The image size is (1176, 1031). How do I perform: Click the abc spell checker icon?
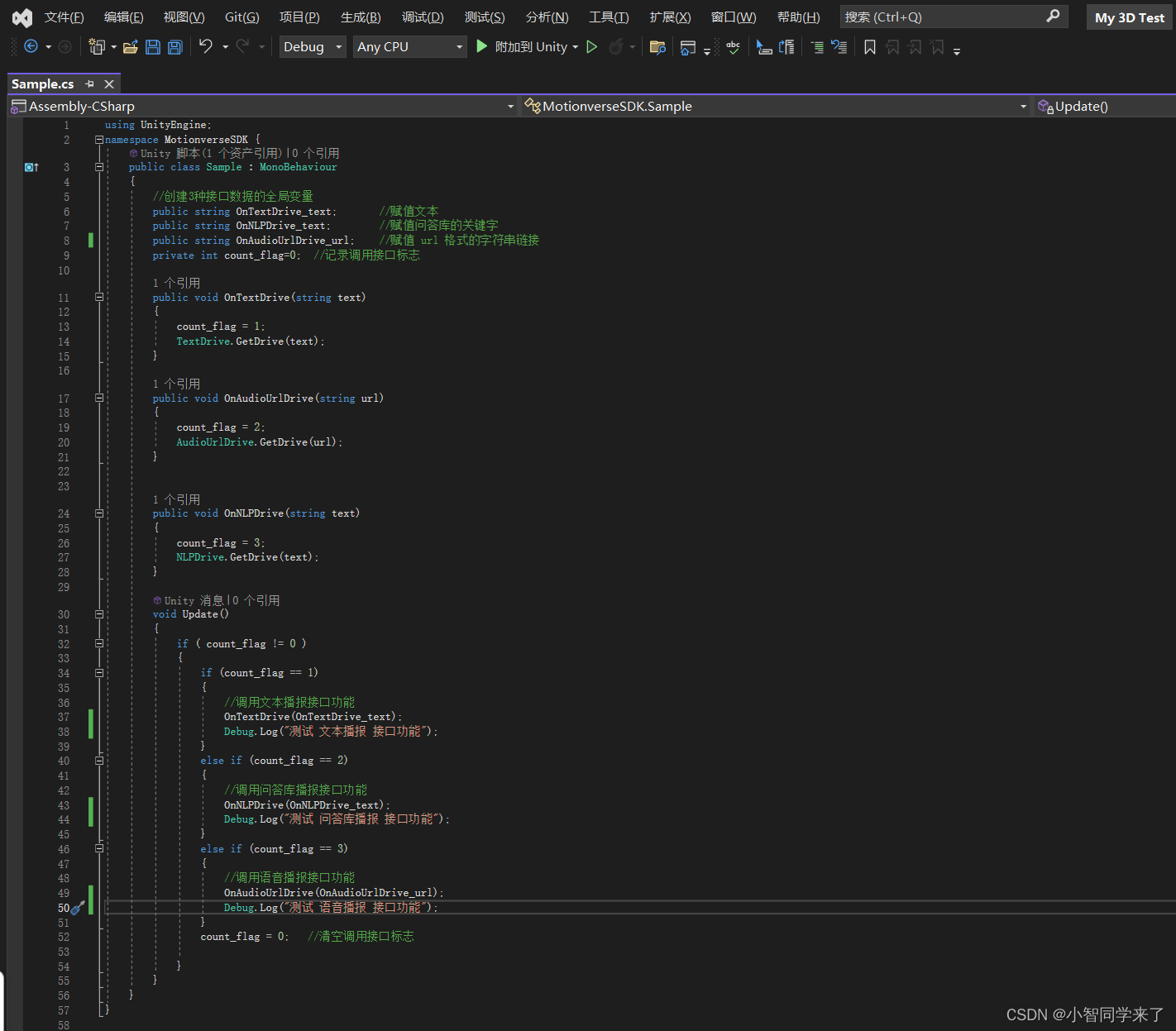[x=733, y=47]
